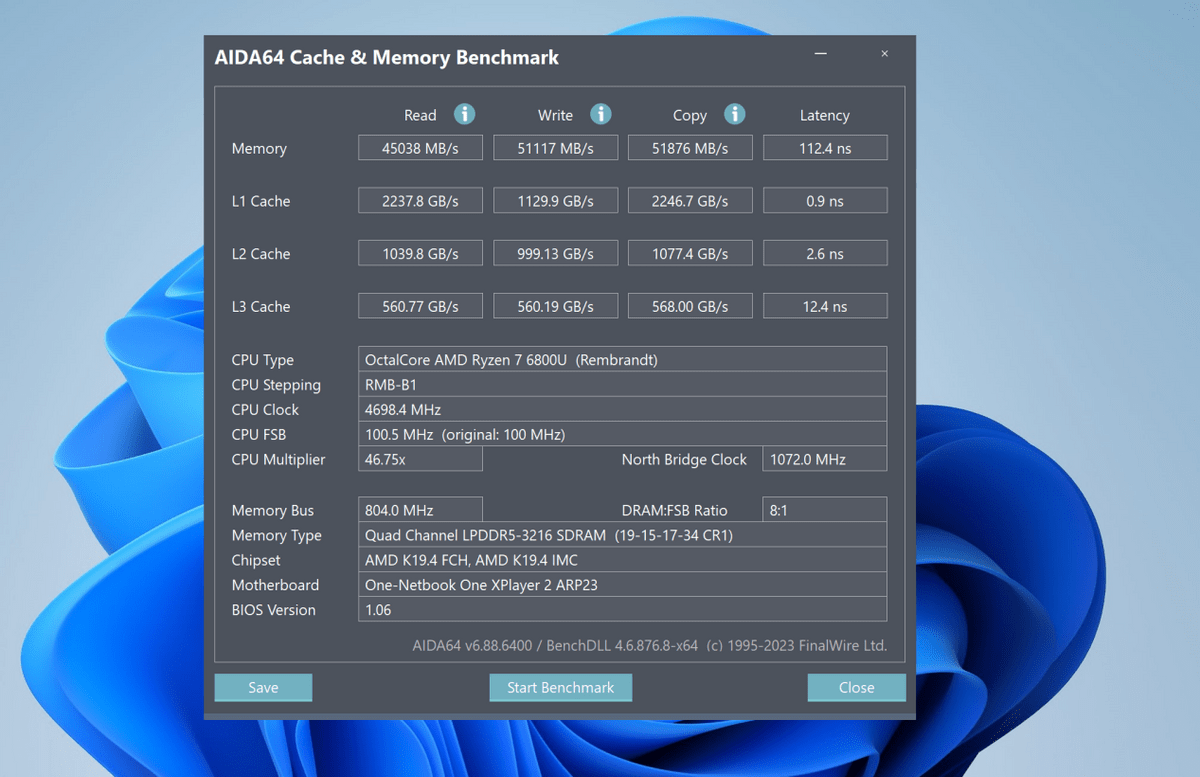Click L2 Cache write 999.13 GB/s

pos(555,254)
